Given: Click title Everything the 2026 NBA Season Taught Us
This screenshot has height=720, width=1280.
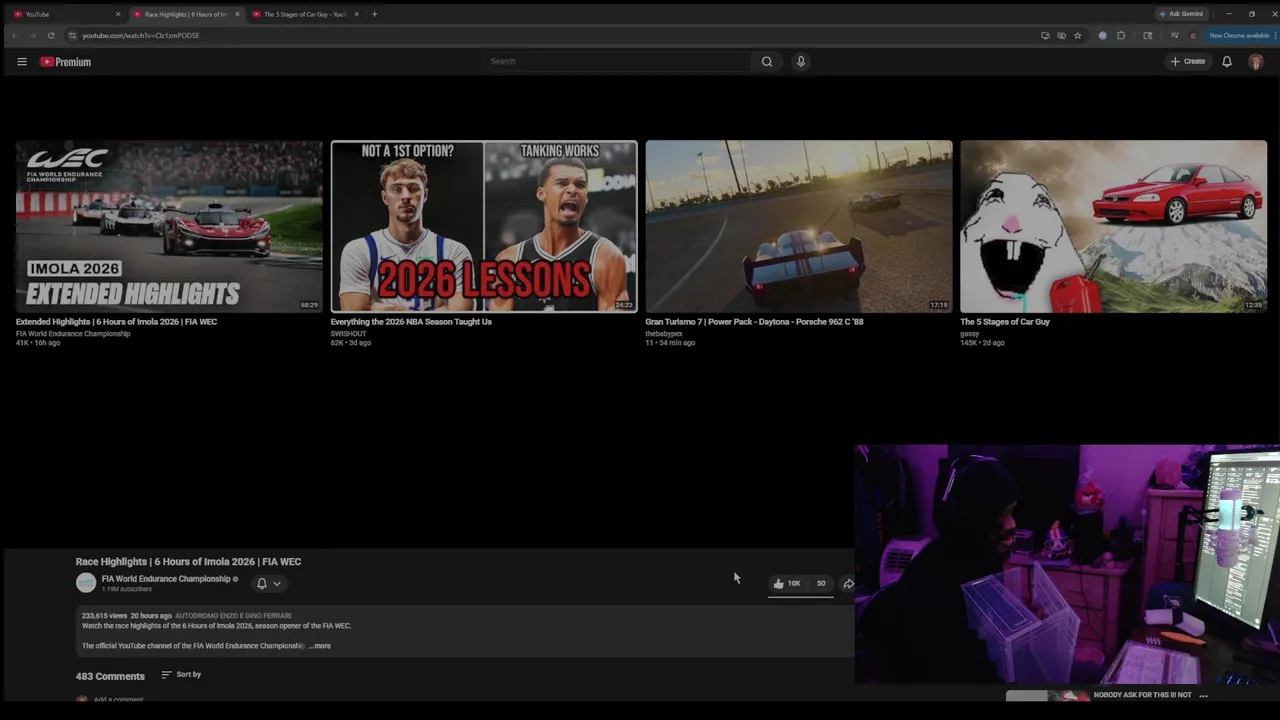Looking at the screenshot, I should (411, 322).
